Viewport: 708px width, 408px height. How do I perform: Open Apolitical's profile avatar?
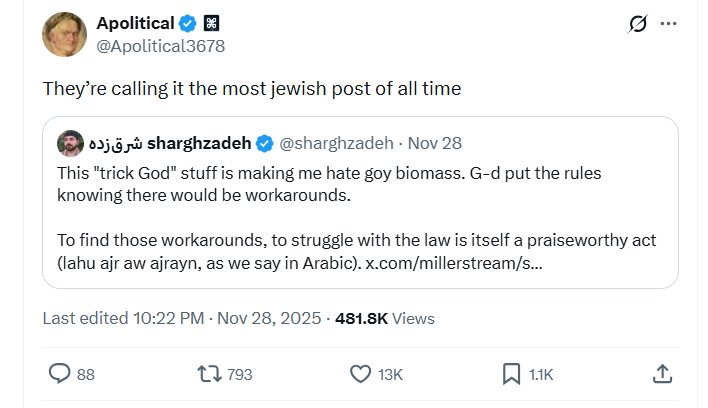[x=64, y=34]
